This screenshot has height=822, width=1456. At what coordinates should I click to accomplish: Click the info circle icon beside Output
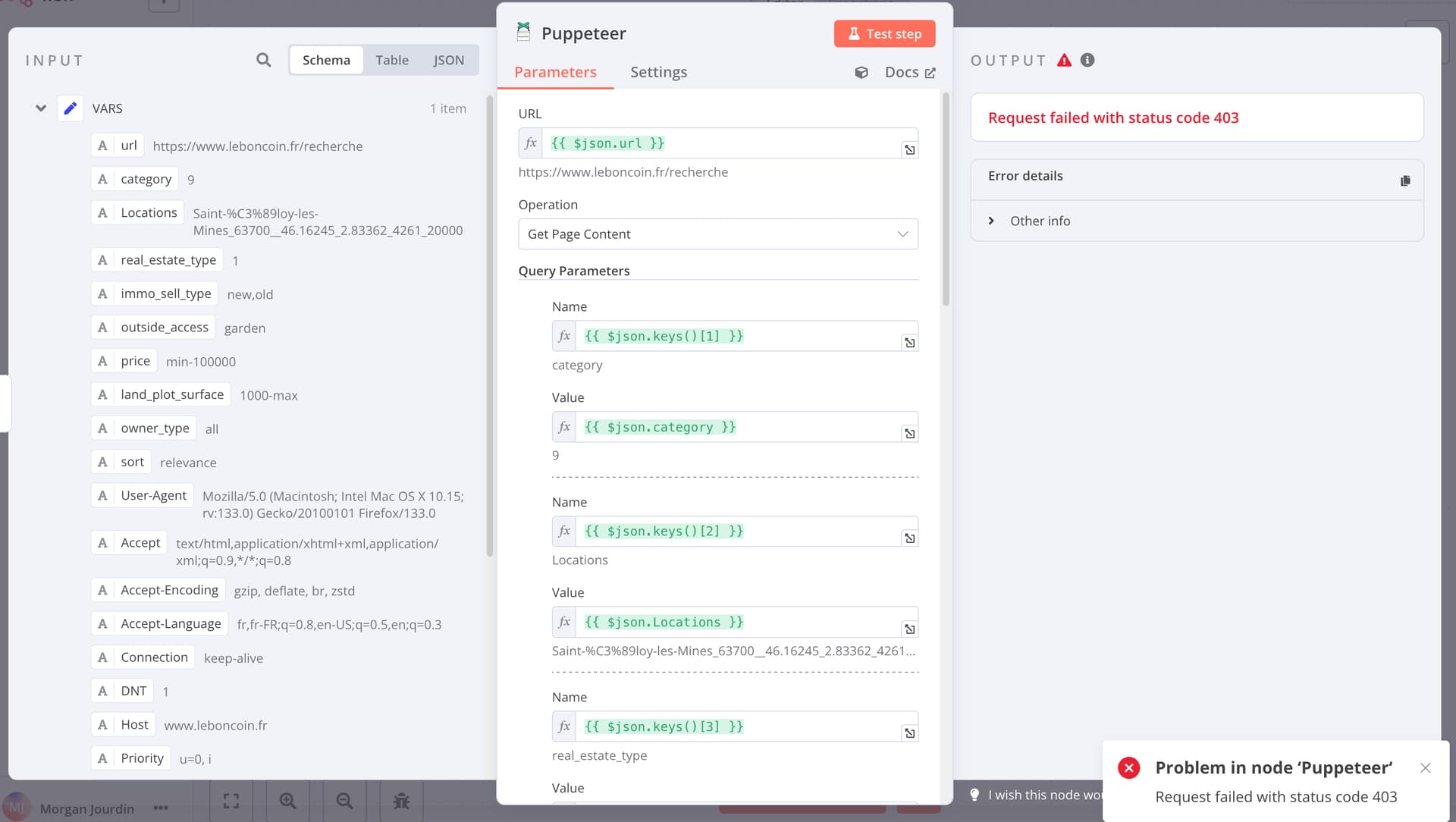click(1087, 60)
